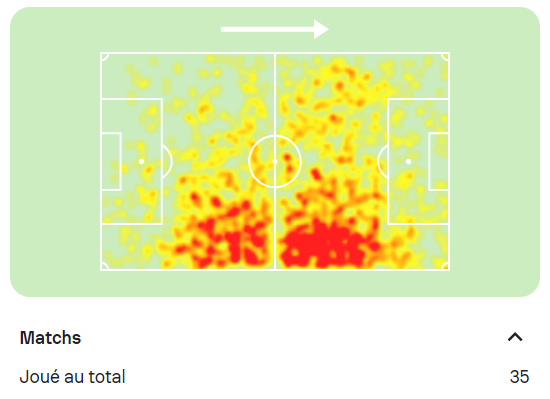Screen dimensions: 550x399
Task: Select the bottom-right corner arc
Action: click(445, 266)
